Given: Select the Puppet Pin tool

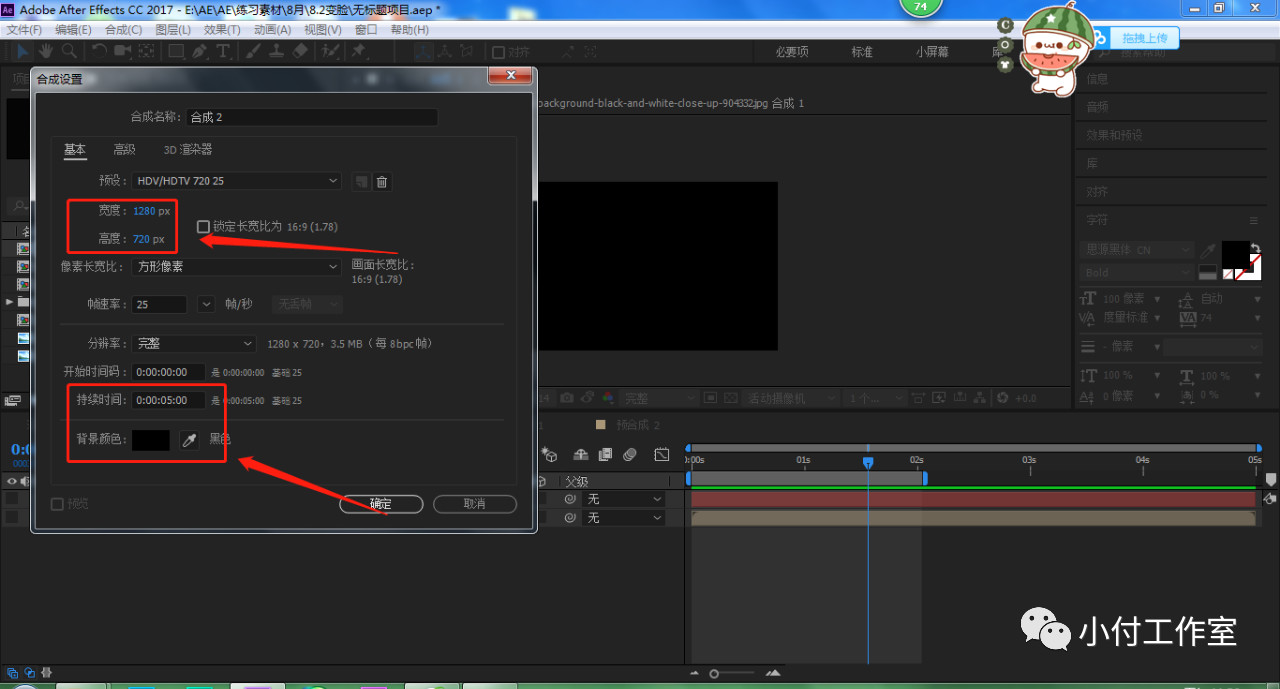Looking at the screenshot, I should click(x=358, y=51).
